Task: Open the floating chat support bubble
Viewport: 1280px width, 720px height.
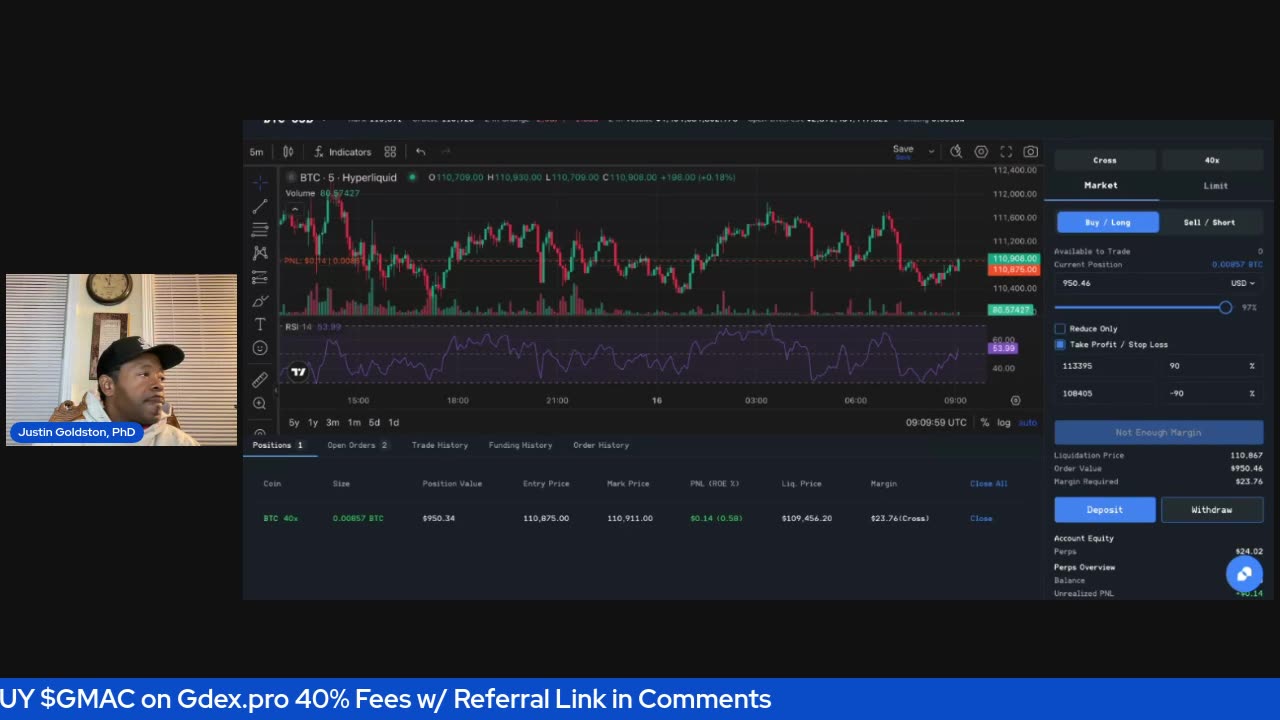Action: [1244, 574]
